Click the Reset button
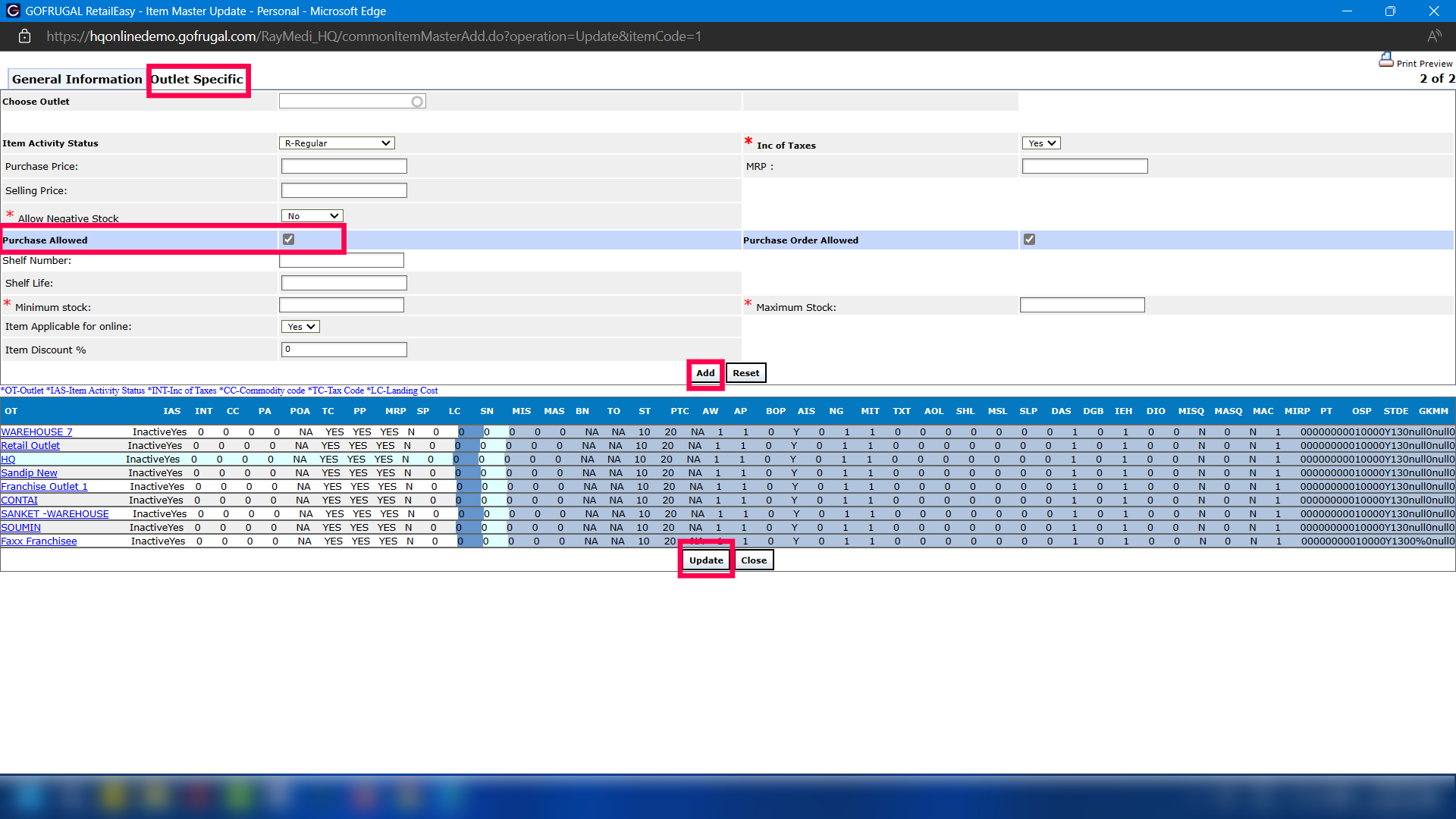The width and height of the screenshot is (1456, 819). click(x=745, y=373)
